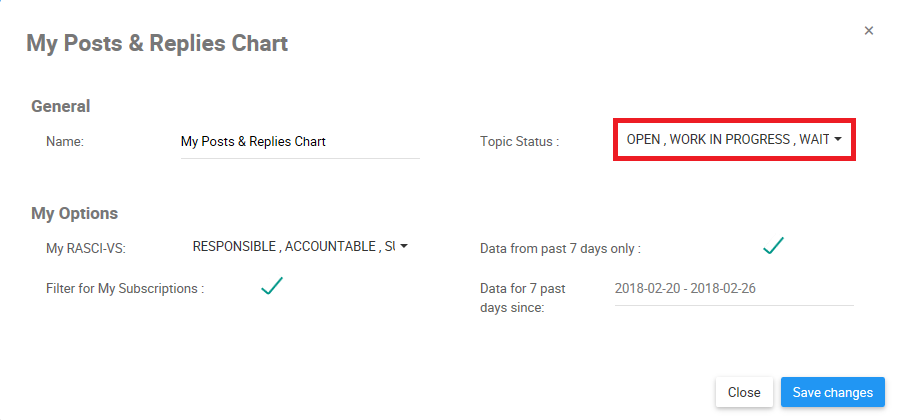
Task: Click the Topic Status dropdown arrow
Action: [x=838, y=140]
